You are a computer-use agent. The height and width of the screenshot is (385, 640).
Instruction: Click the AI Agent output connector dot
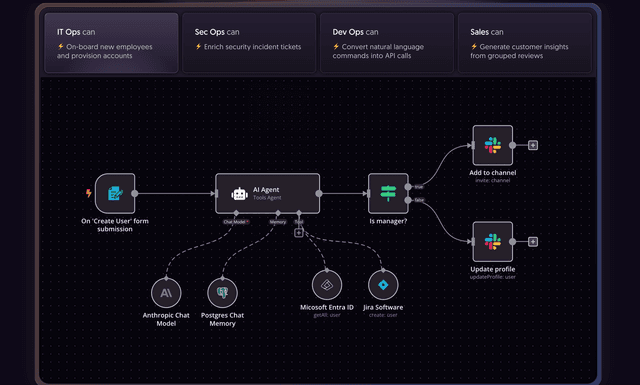click(319, 193)
